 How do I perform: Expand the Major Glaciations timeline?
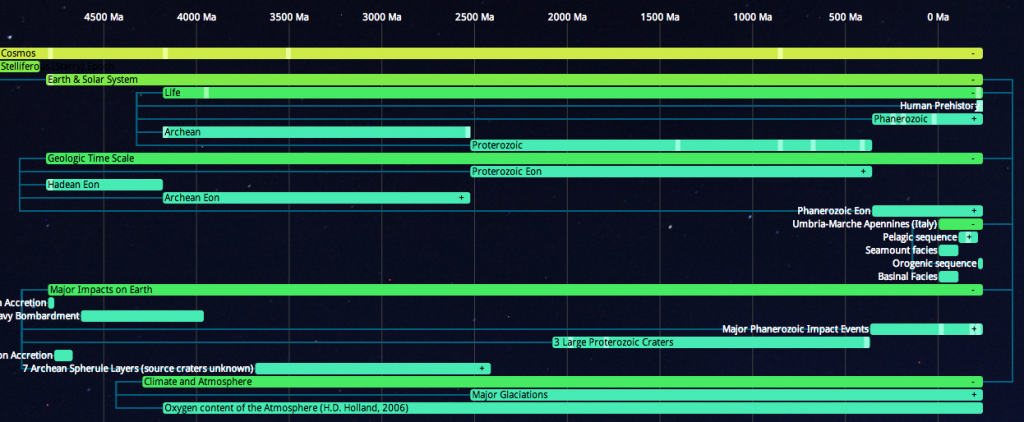974,395
